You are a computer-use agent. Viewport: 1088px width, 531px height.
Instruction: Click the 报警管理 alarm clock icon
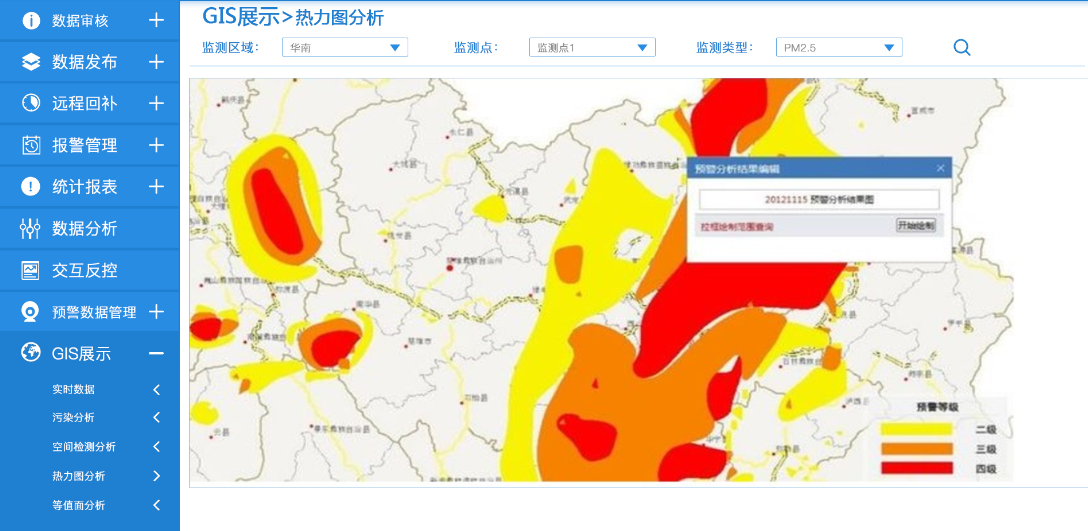[31, 145]
